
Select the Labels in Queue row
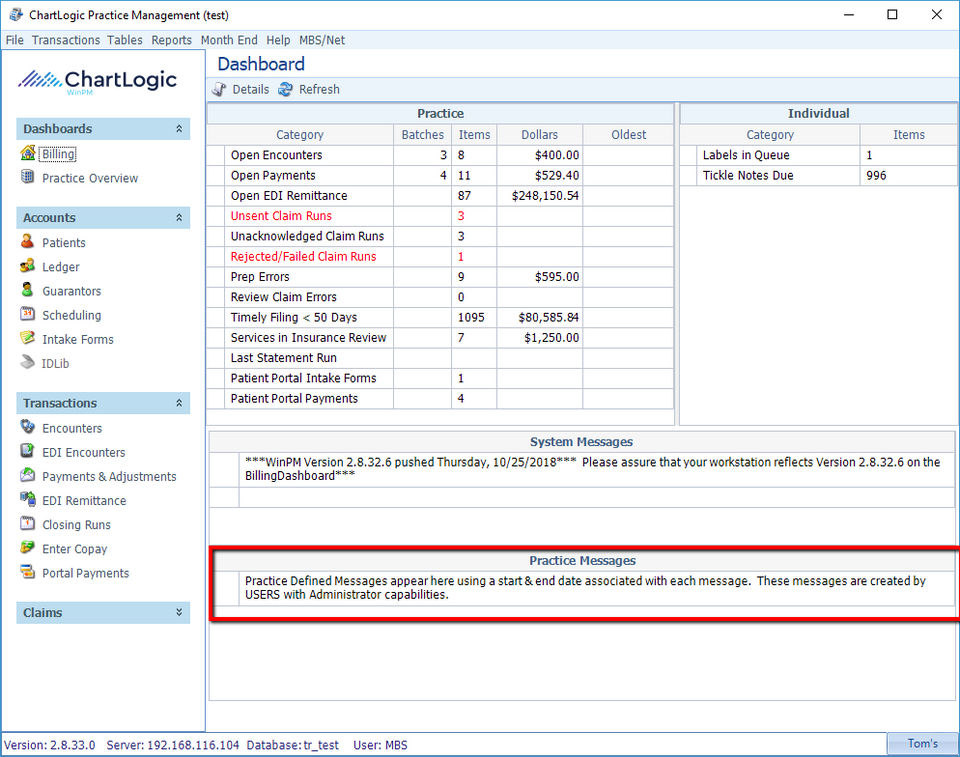(x=818, y=155)
